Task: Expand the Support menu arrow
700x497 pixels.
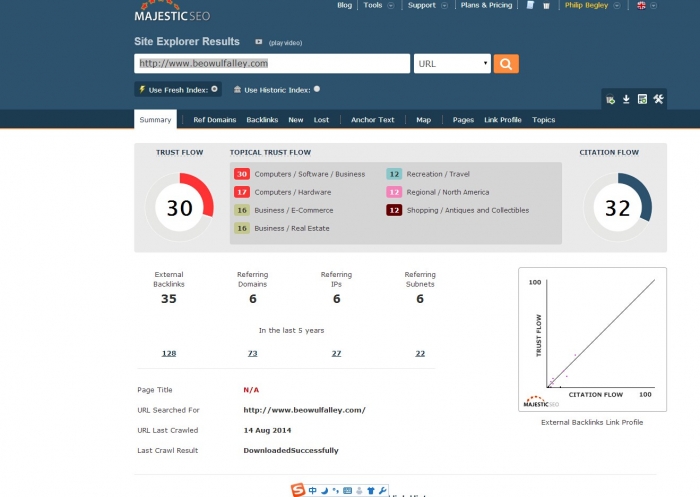Action: click(x=444, y=6)
